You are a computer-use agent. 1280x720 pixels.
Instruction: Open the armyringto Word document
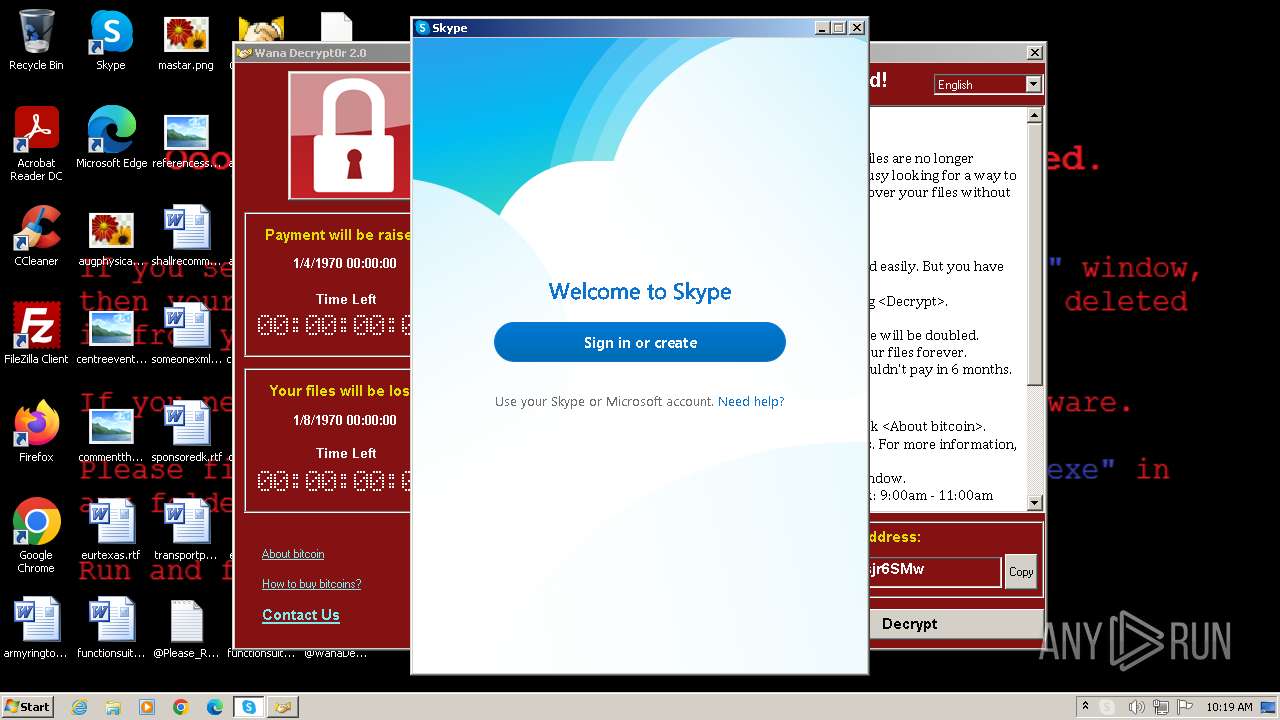click(36, 628)
